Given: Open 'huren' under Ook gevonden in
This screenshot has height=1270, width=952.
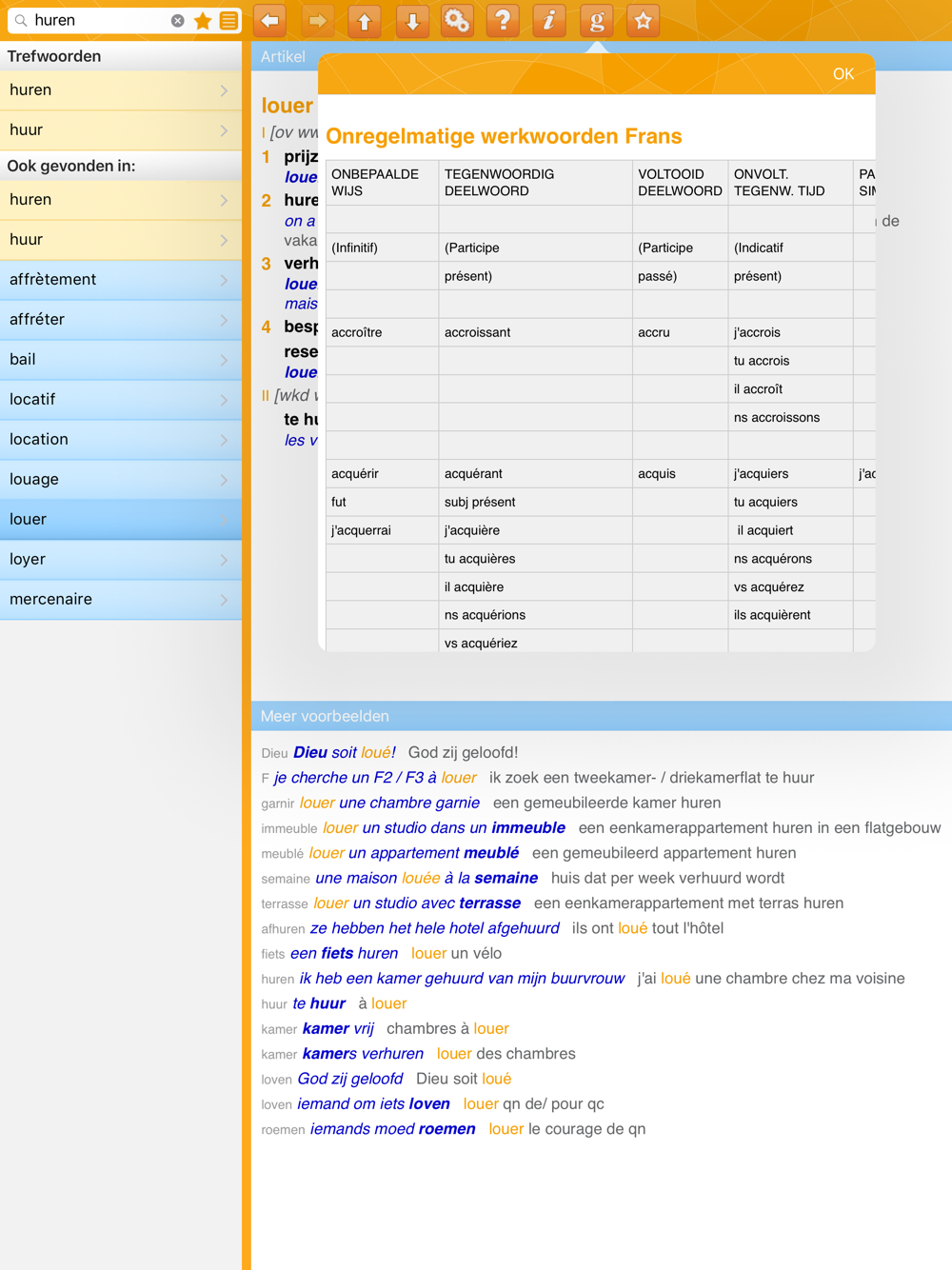Looking at the screenshot, I should point(121,200).
